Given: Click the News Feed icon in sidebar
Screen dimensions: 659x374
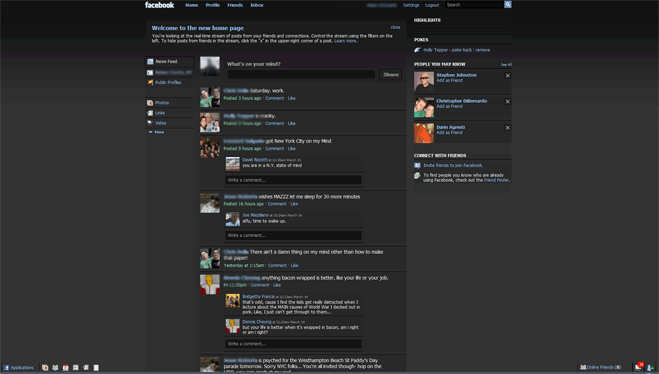Looking at the screenshot, I should tap(150, 61).
